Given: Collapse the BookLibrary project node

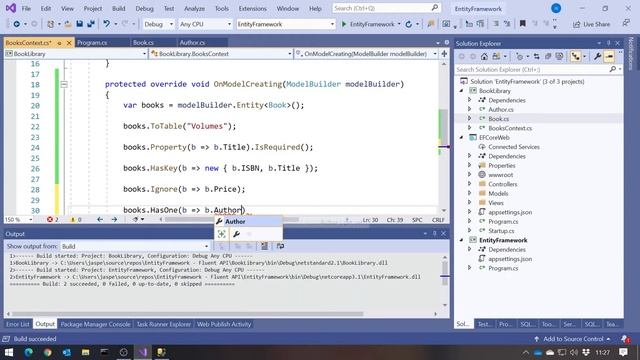Looking at the screenshot, I should click(x=462, y=91).
